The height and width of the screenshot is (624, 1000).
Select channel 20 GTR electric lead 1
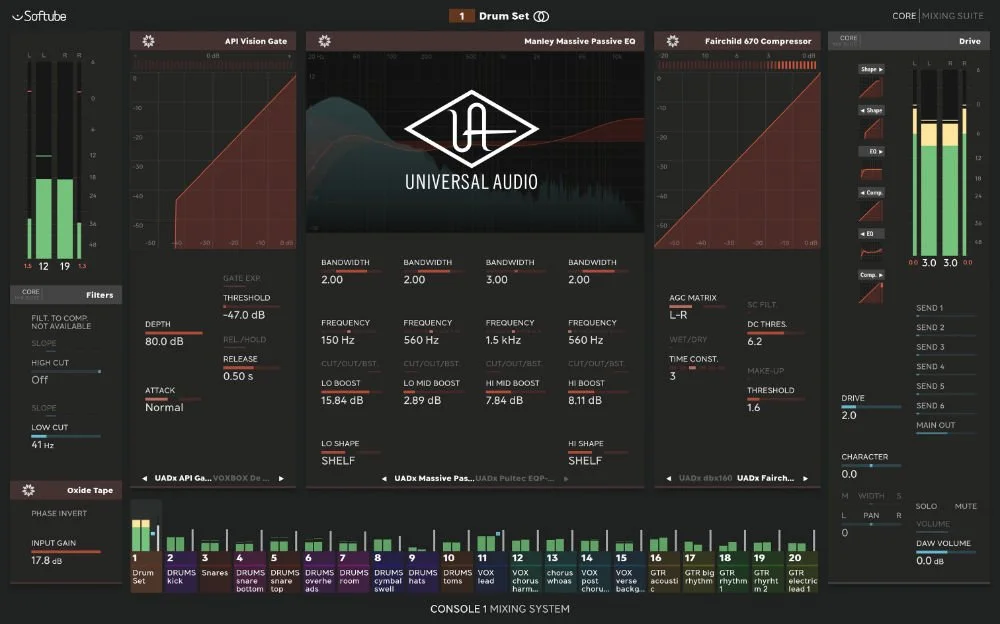click(802, 571)
